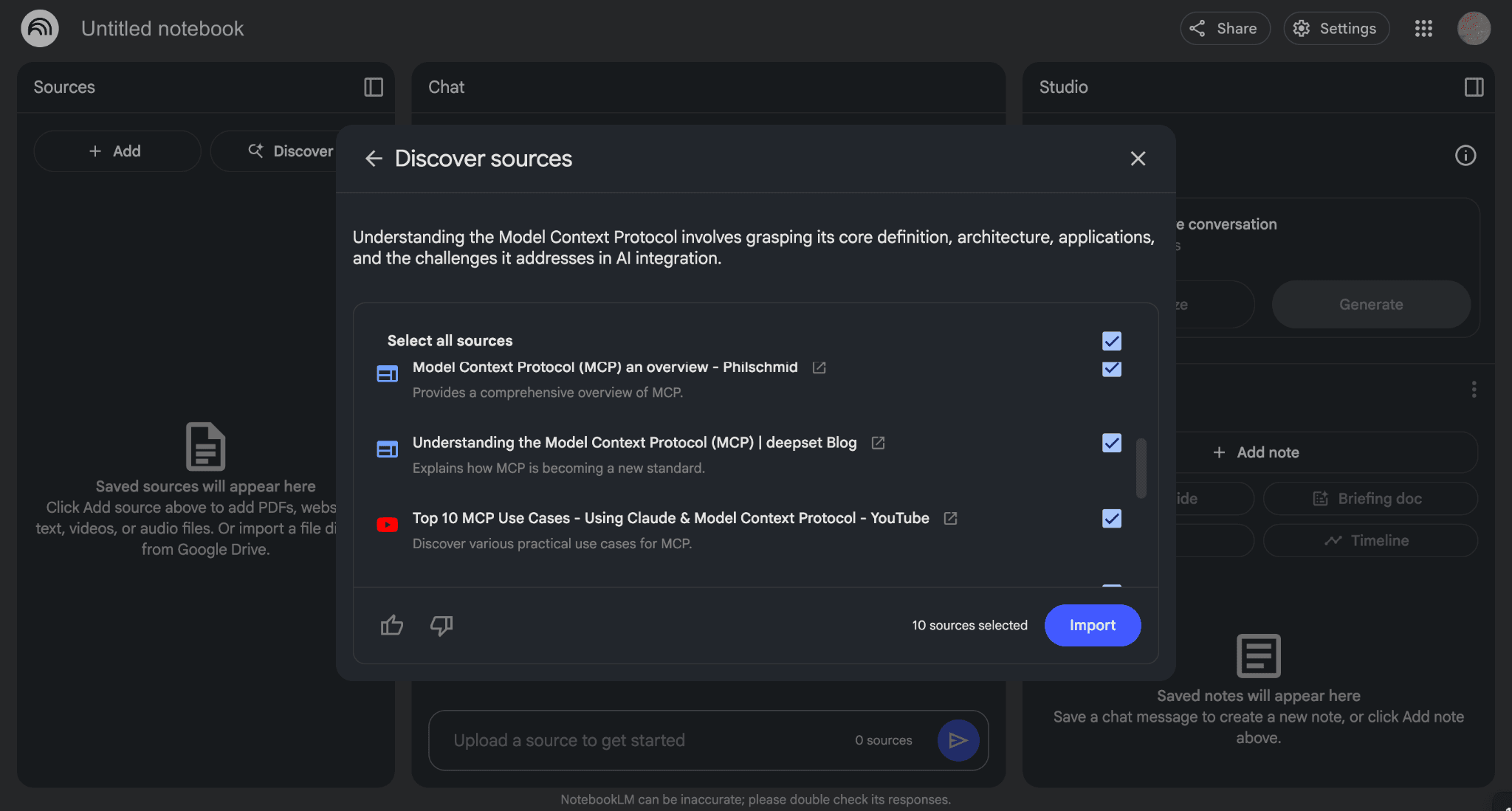Open the Top 10 MCP Use Cases YouTube video externally

point(949,519)
